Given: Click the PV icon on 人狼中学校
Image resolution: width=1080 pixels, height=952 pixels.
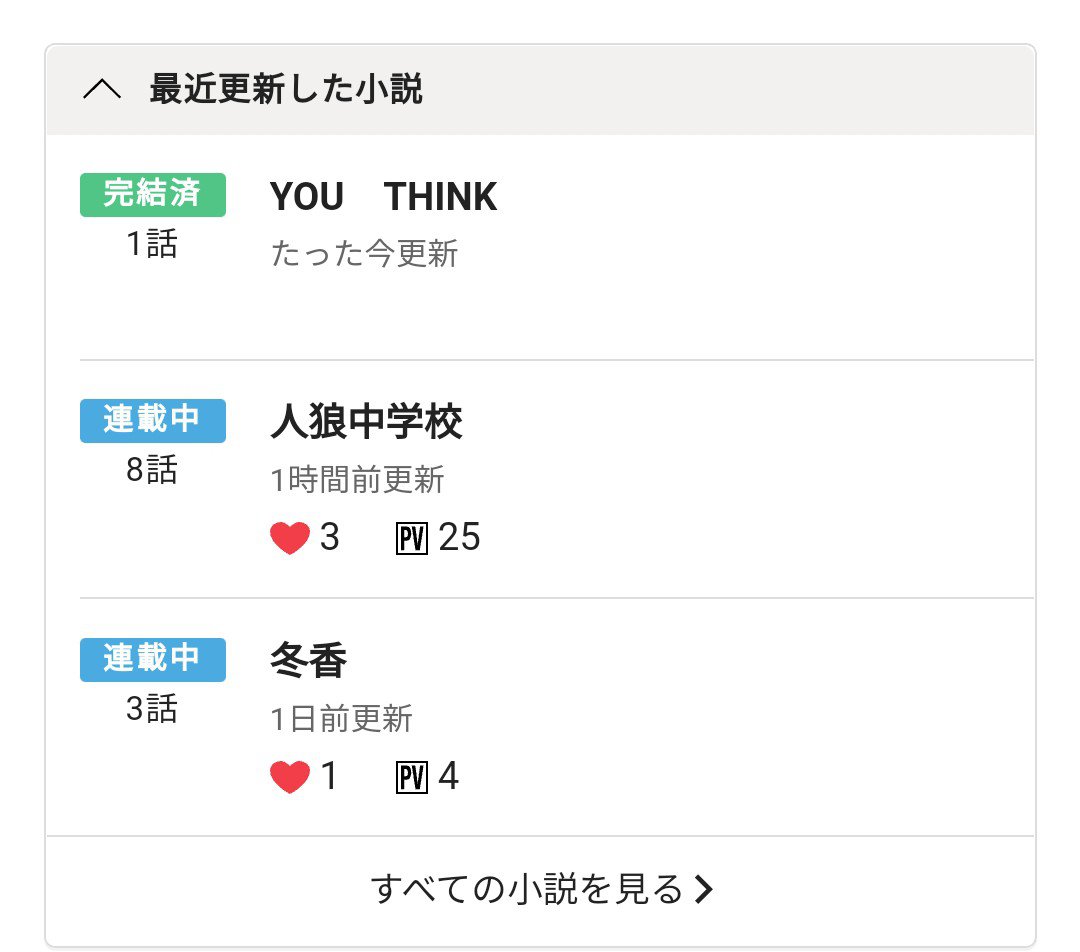Looking at the screenshot, I should pos(411,539).
